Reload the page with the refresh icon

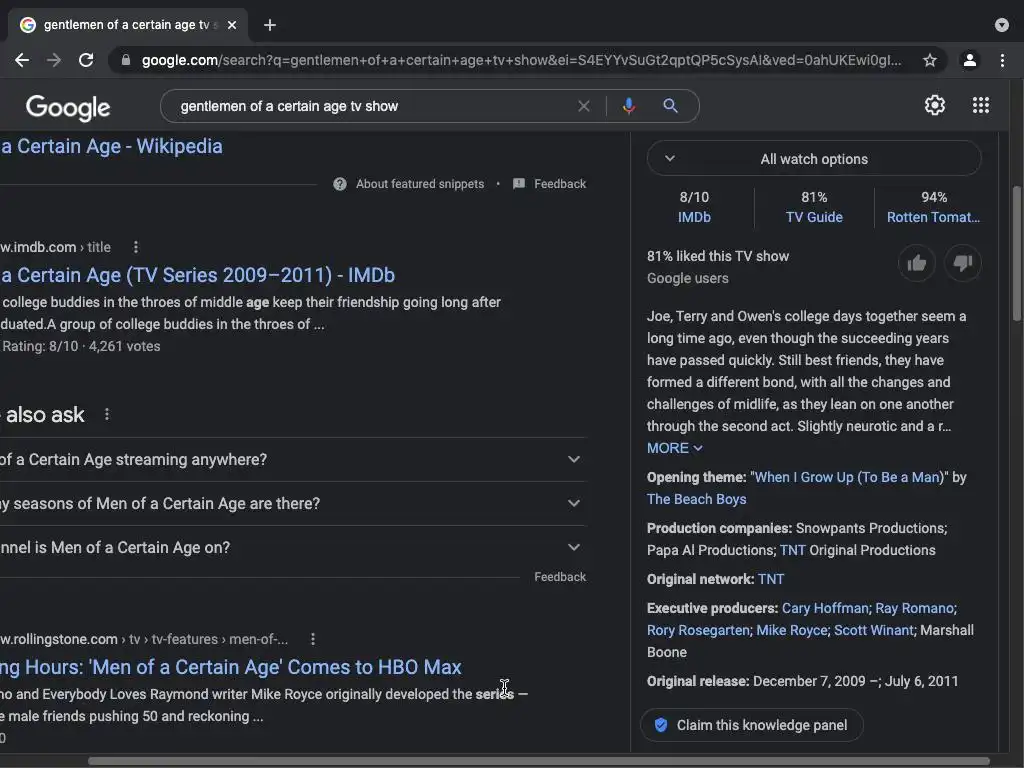[x=86, y=60]
